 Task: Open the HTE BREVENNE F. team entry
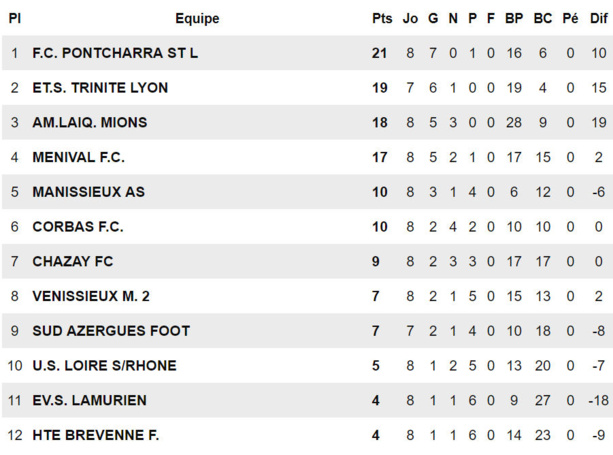pyautogui.click(x=96, y=435)
